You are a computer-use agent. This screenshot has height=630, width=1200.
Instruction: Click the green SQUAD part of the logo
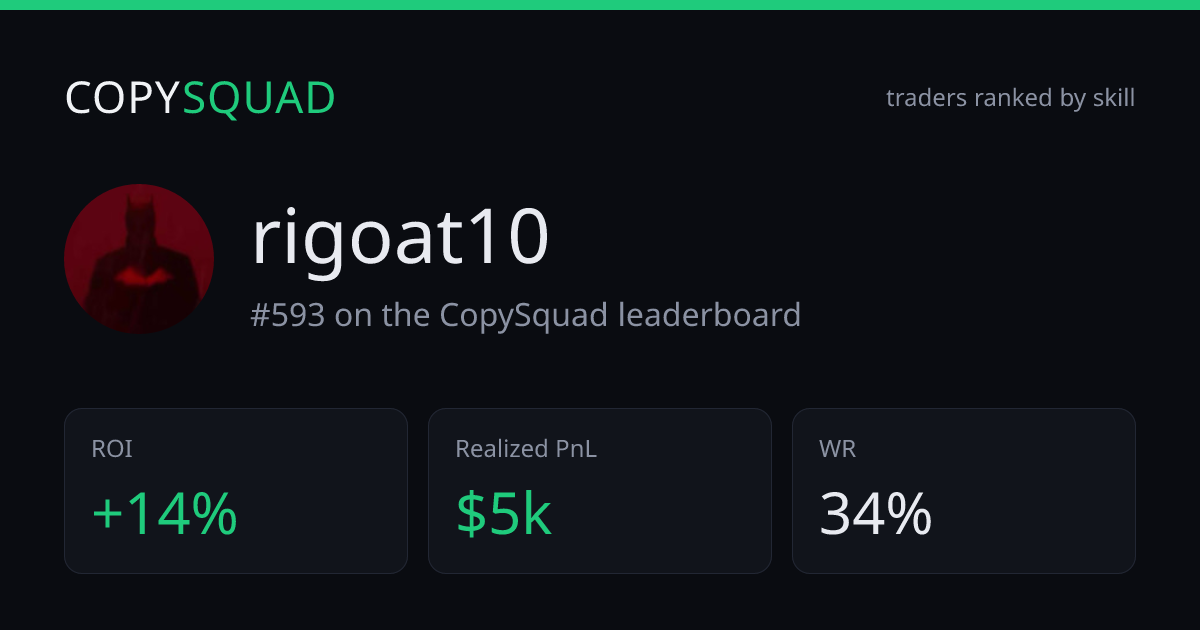click(x=259, y=99)
